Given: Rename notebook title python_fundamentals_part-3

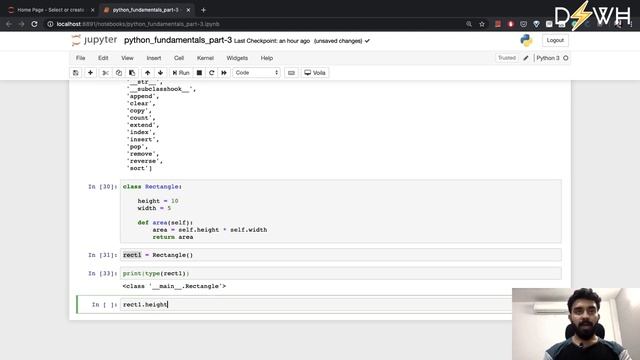Looking at the screenshot, I should tap(178, 40).
